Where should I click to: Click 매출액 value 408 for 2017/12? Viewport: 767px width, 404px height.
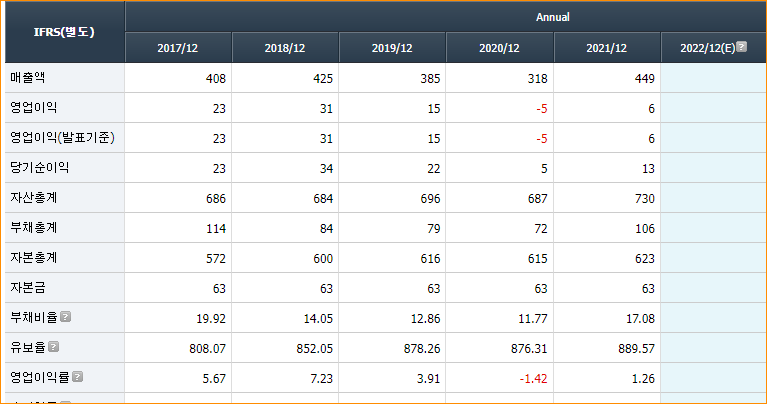click(216, 79)
